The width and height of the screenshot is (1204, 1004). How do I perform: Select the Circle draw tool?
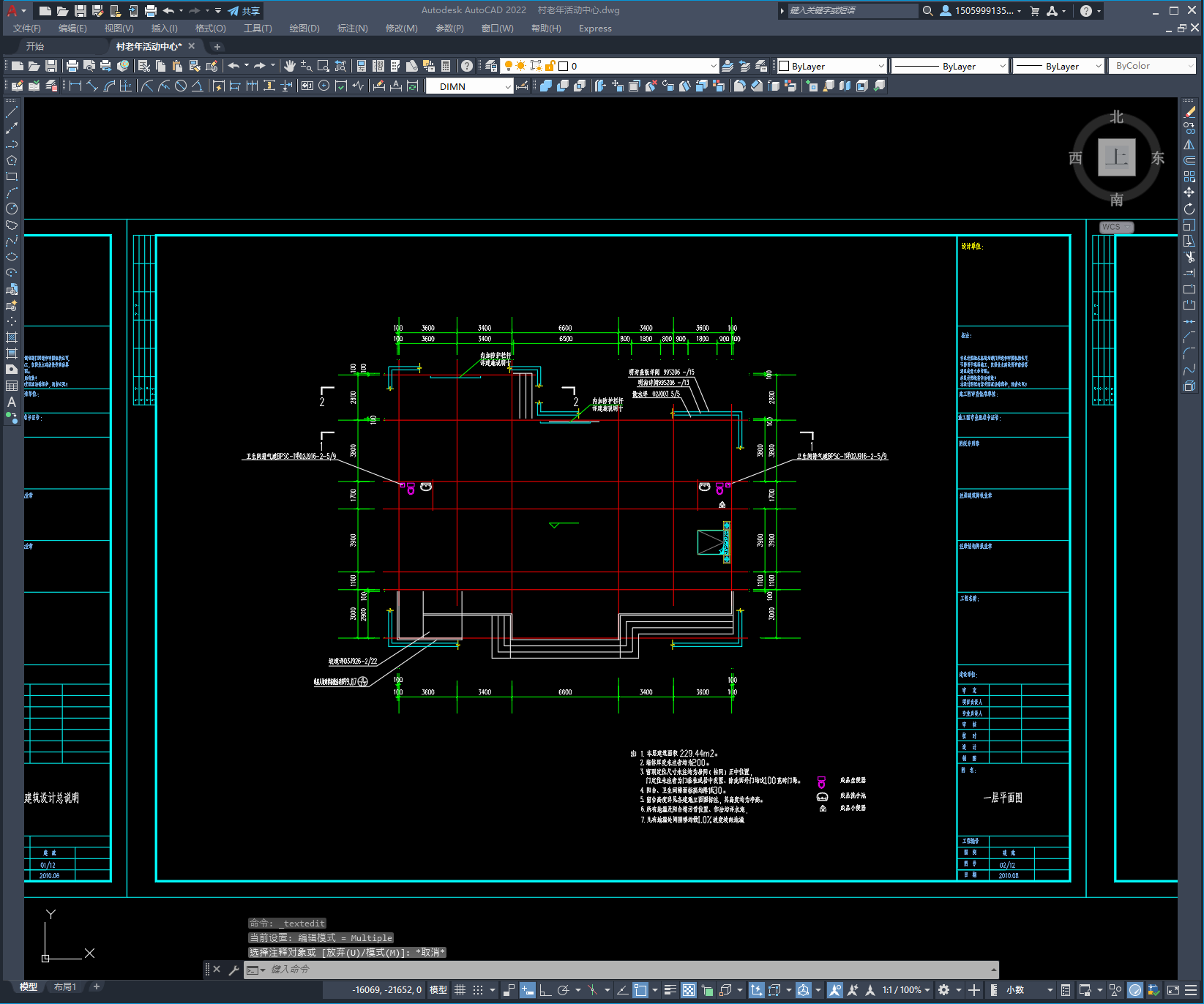pos(12,209)
